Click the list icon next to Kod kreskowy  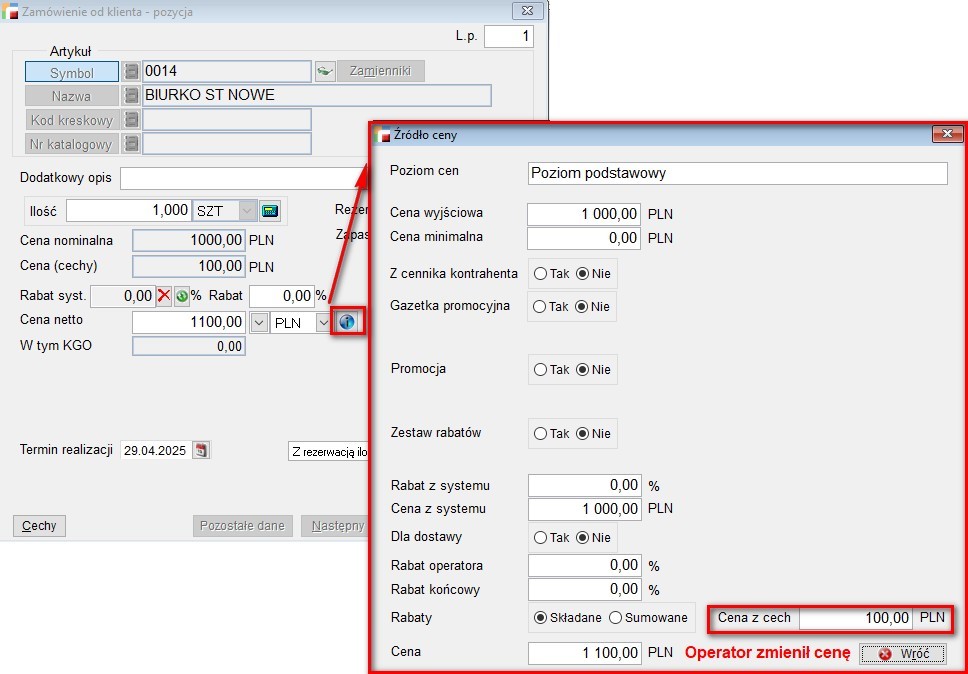[x=130, y=120]
